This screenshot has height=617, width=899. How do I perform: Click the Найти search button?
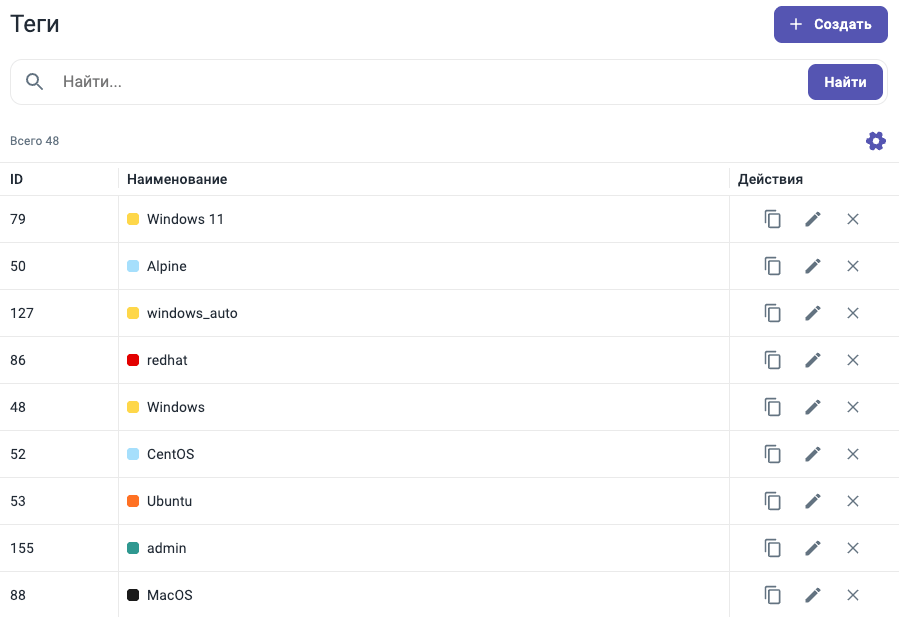[845, 82]
